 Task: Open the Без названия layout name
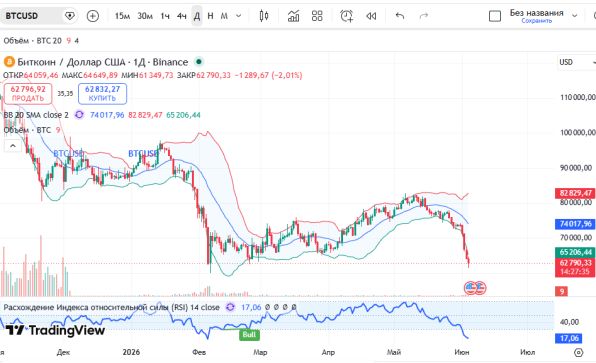(x=536, y=13)
